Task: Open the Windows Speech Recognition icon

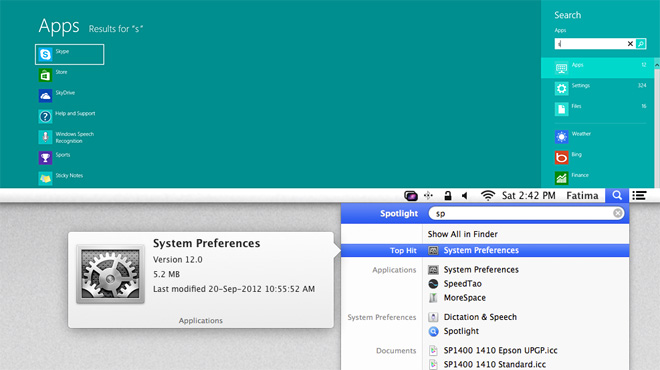Action: 45,137
